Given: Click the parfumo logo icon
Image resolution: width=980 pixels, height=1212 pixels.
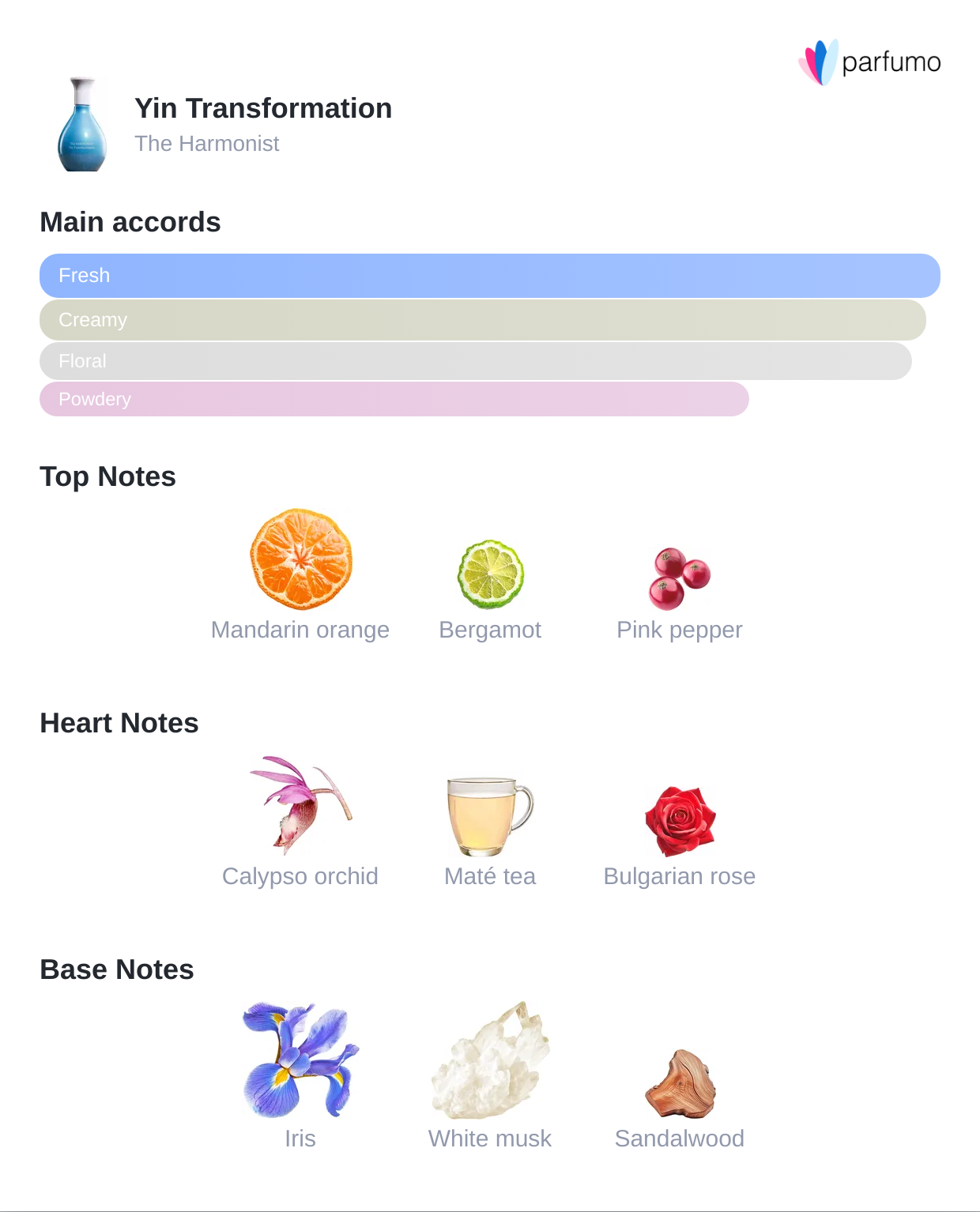Looking at the screenshot, I should click(x=819, y=62).
